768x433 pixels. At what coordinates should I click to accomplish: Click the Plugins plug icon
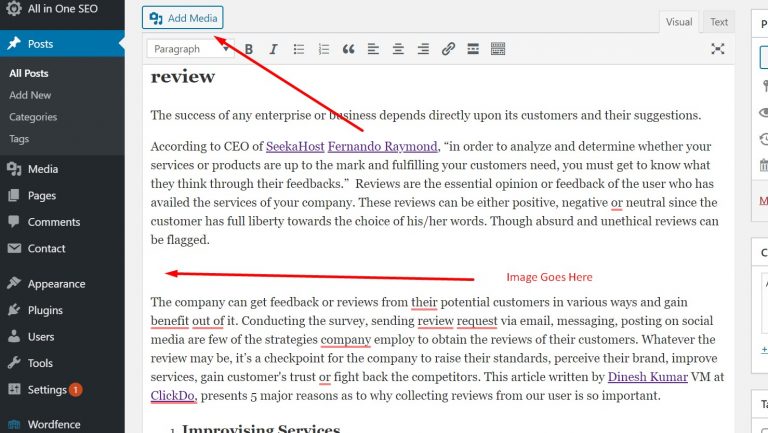[14, 310]
